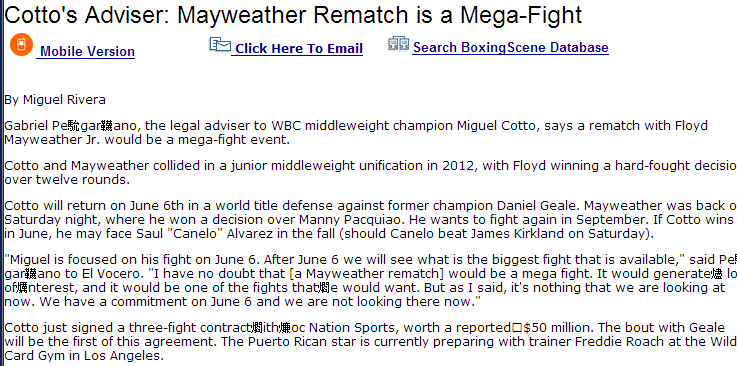Click paragraph starting Cotto just signed
Viewport: 737px width, 366px height.
(x=370, y=342)
